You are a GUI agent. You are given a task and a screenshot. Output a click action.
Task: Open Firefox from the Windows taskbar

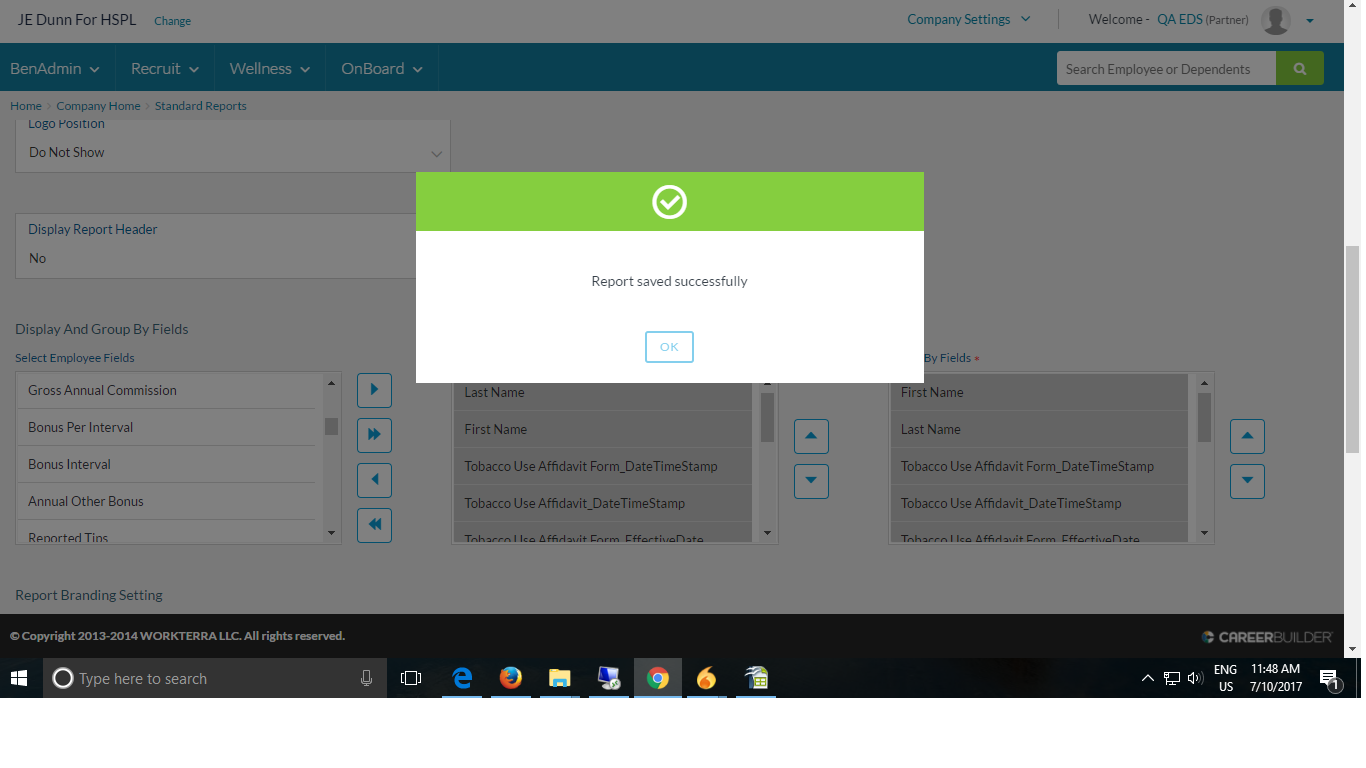tap(510, 678)
